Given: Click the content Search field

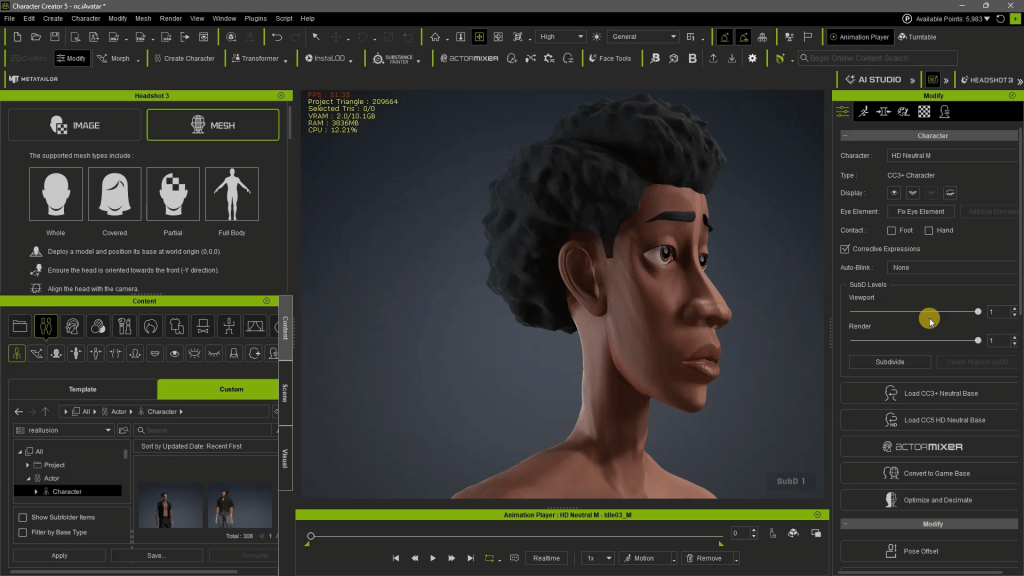Looking at the screenshot, I should (204, 430).
